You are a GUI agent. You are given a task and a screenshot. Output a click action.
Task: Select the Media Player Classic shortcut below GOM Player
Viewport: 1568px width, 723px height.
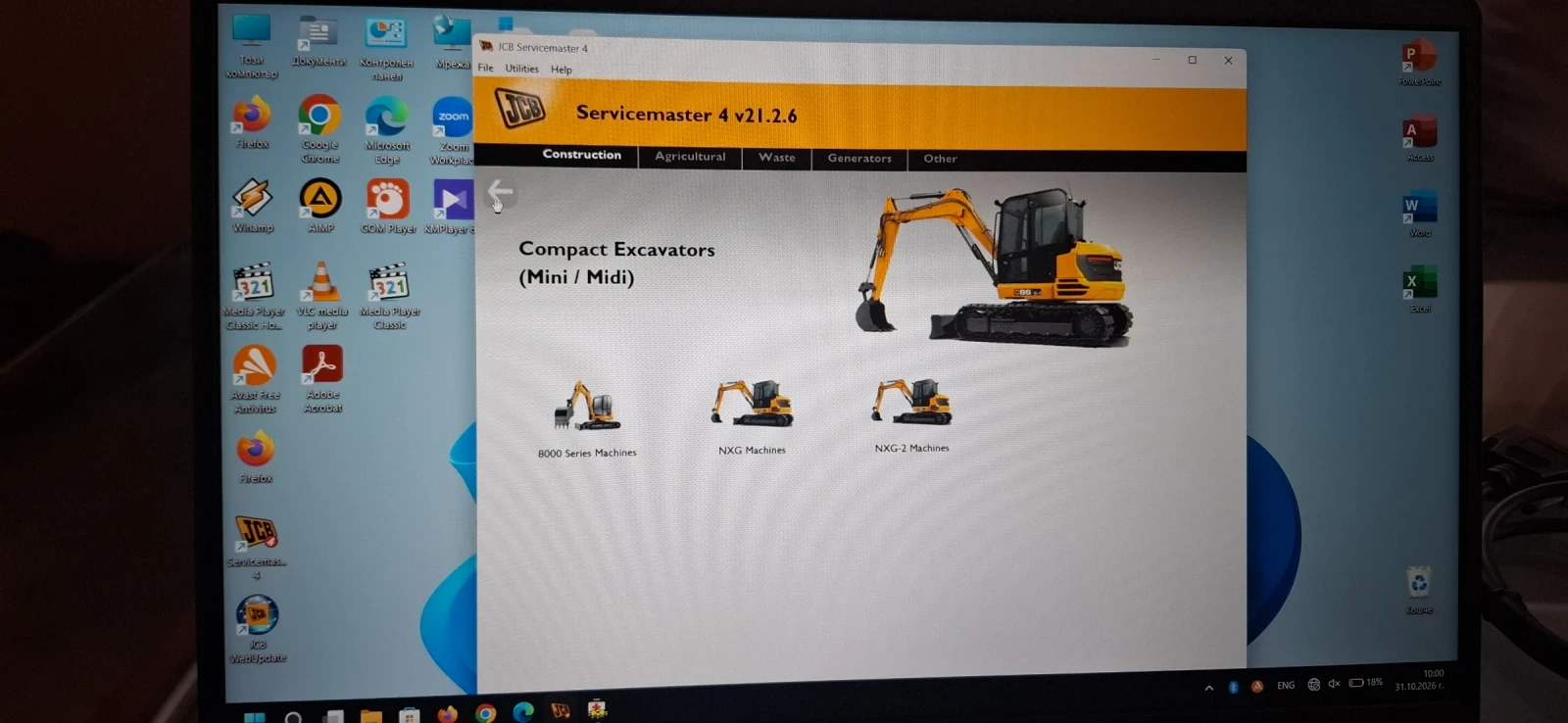tap(389, 296)
